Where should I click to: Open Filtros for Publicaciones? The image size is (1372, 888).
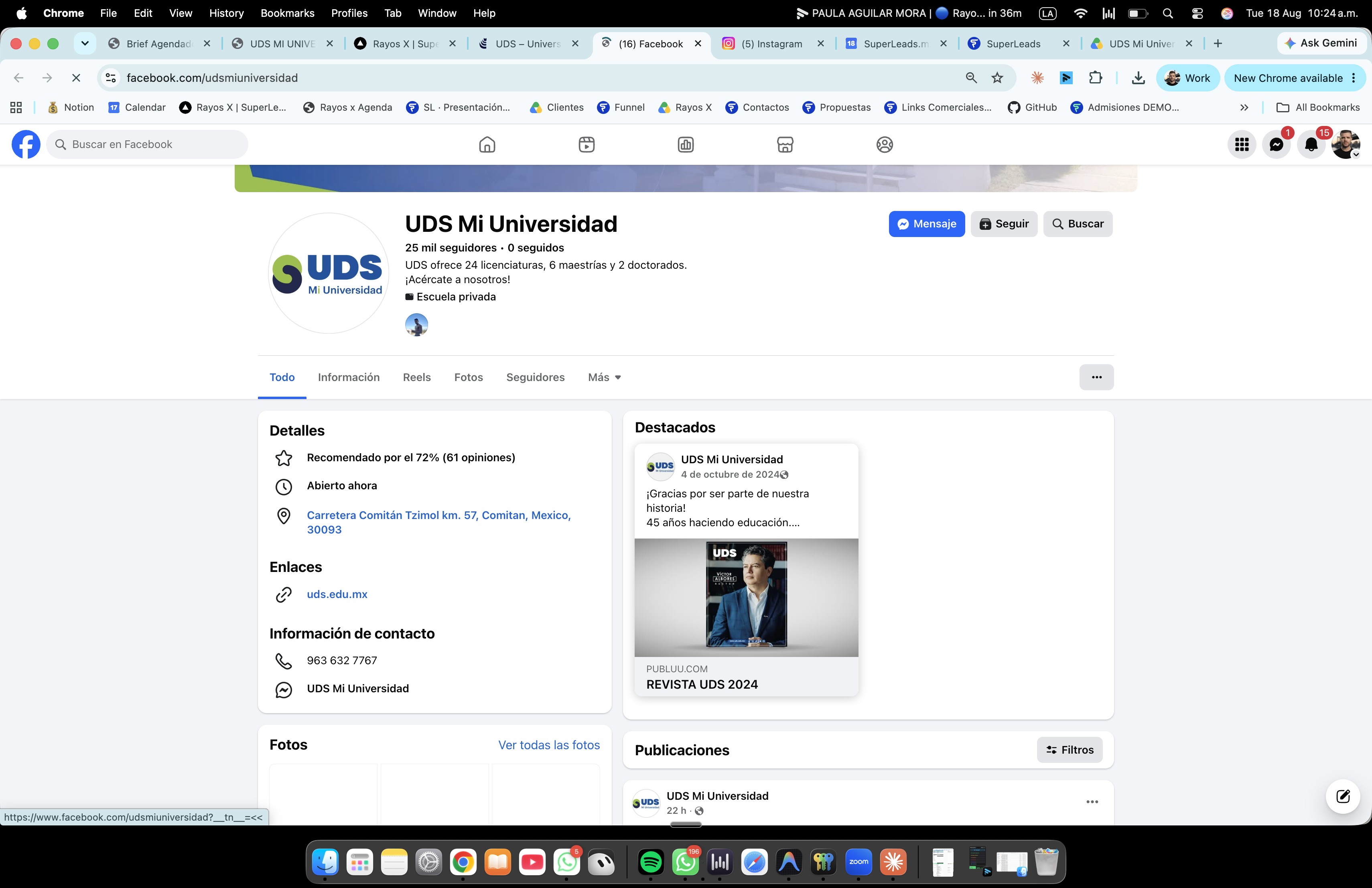pyautogui.click(x=1070, y=750)
